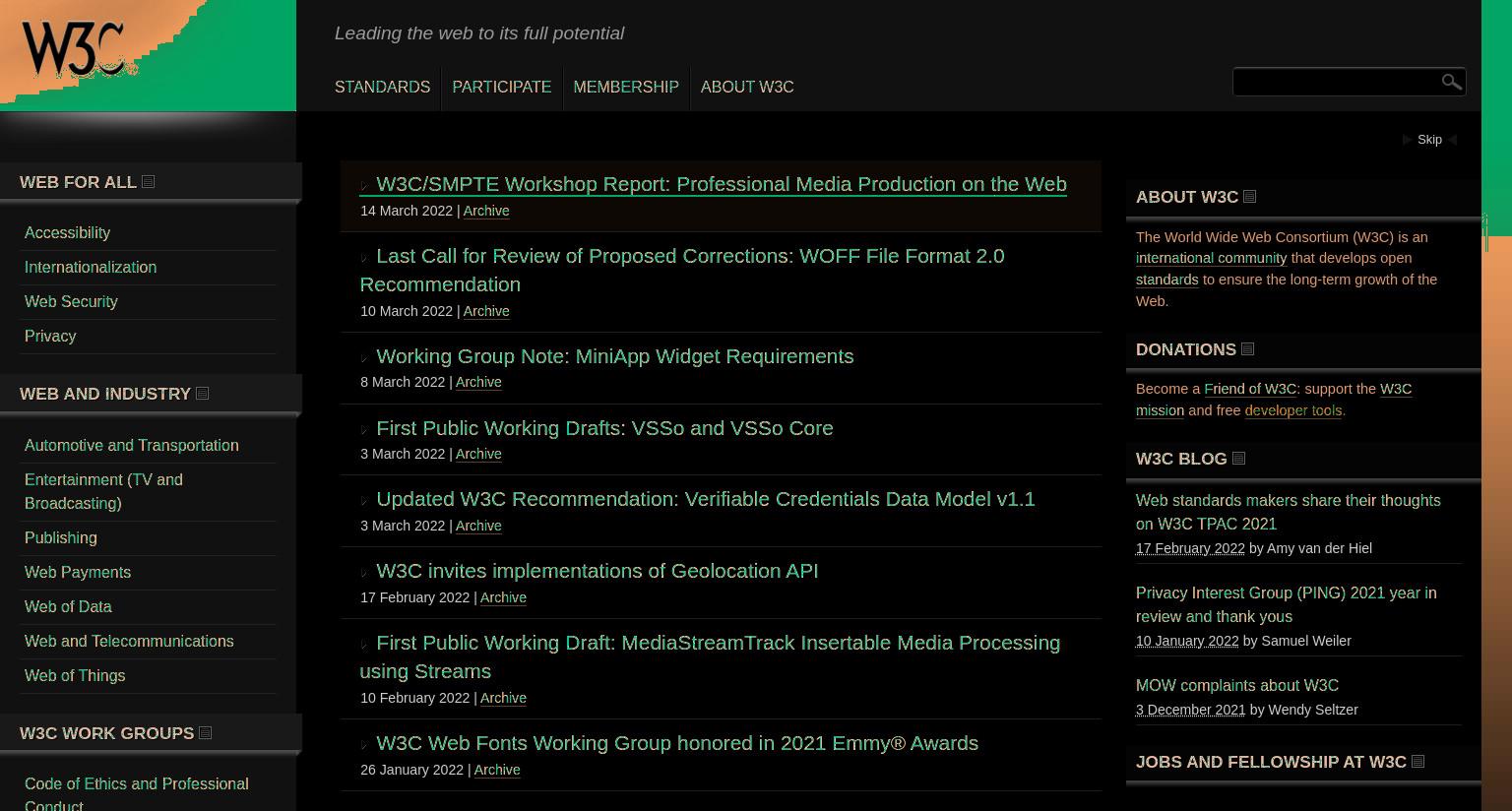Open Web and Telecommunications
Image resolution: width=1512 pixels, height=811 pixels.
(x=129, y=641)
